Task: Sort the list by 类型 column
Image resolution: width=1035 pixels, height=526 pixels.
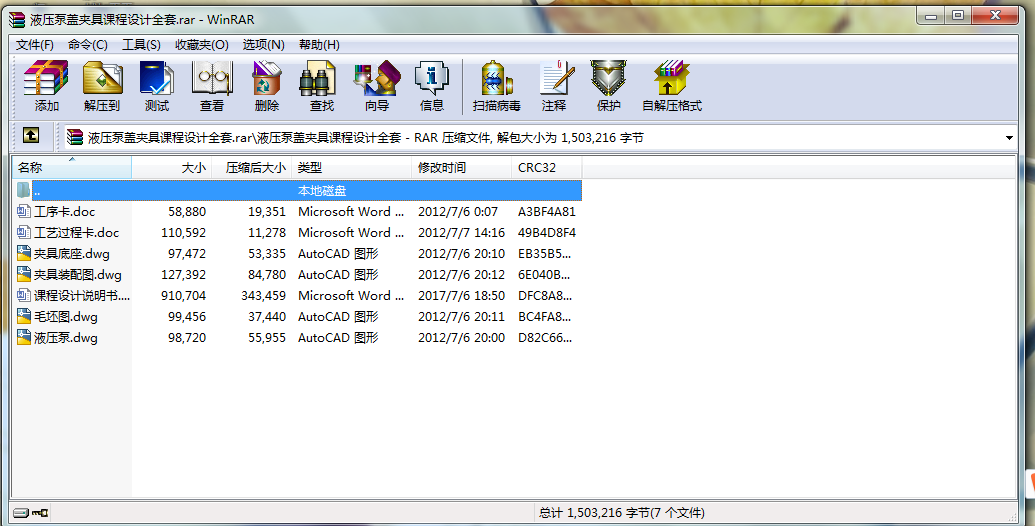Action: (x=351, y=168)
